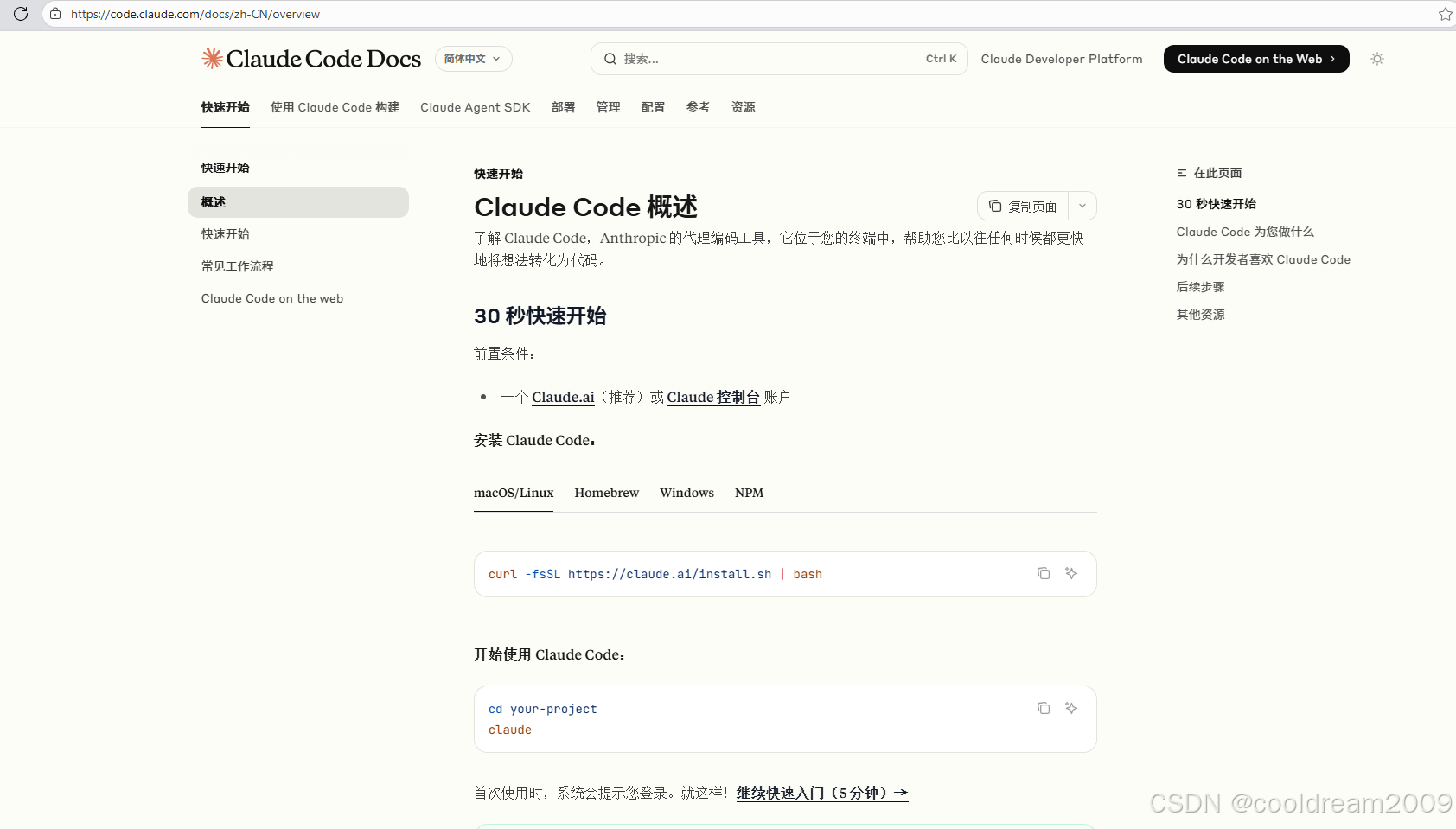Click the sparkle icon beside the second code block
Screen dimensions: 1456x829
tap(1071, 708)
